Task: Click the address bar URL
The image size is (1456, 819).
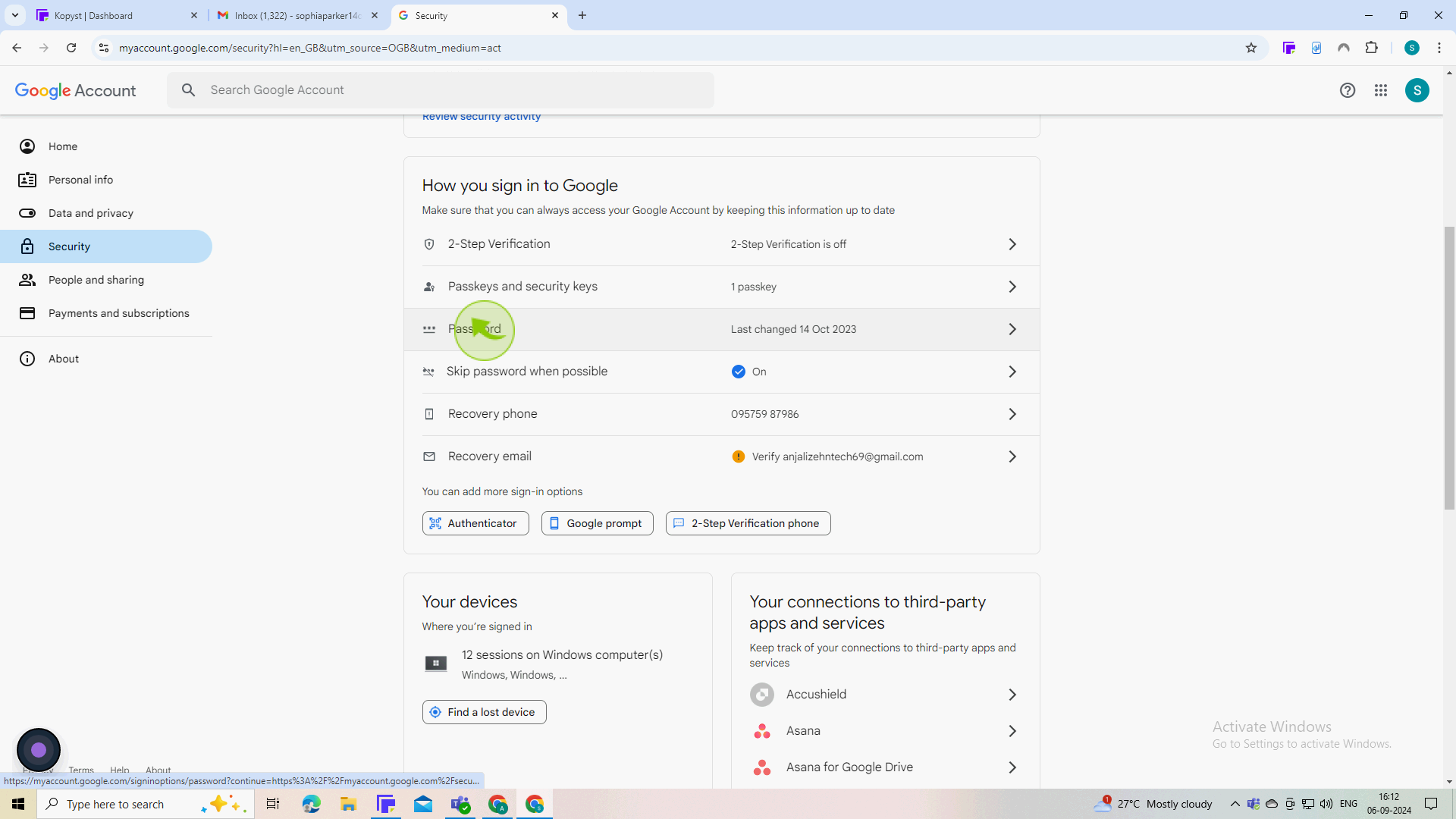Action: point(309,48)
